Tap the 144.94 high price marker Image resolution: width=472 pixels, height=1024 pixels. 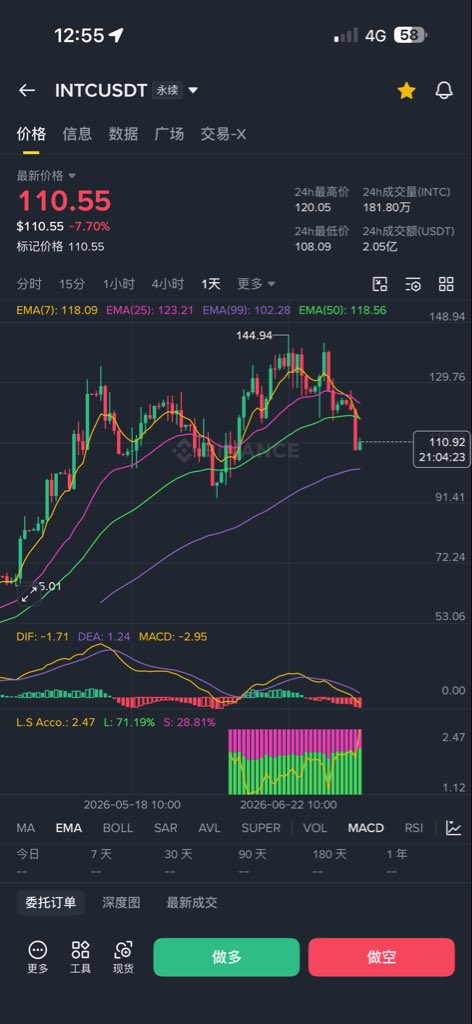tap(254, 336)
